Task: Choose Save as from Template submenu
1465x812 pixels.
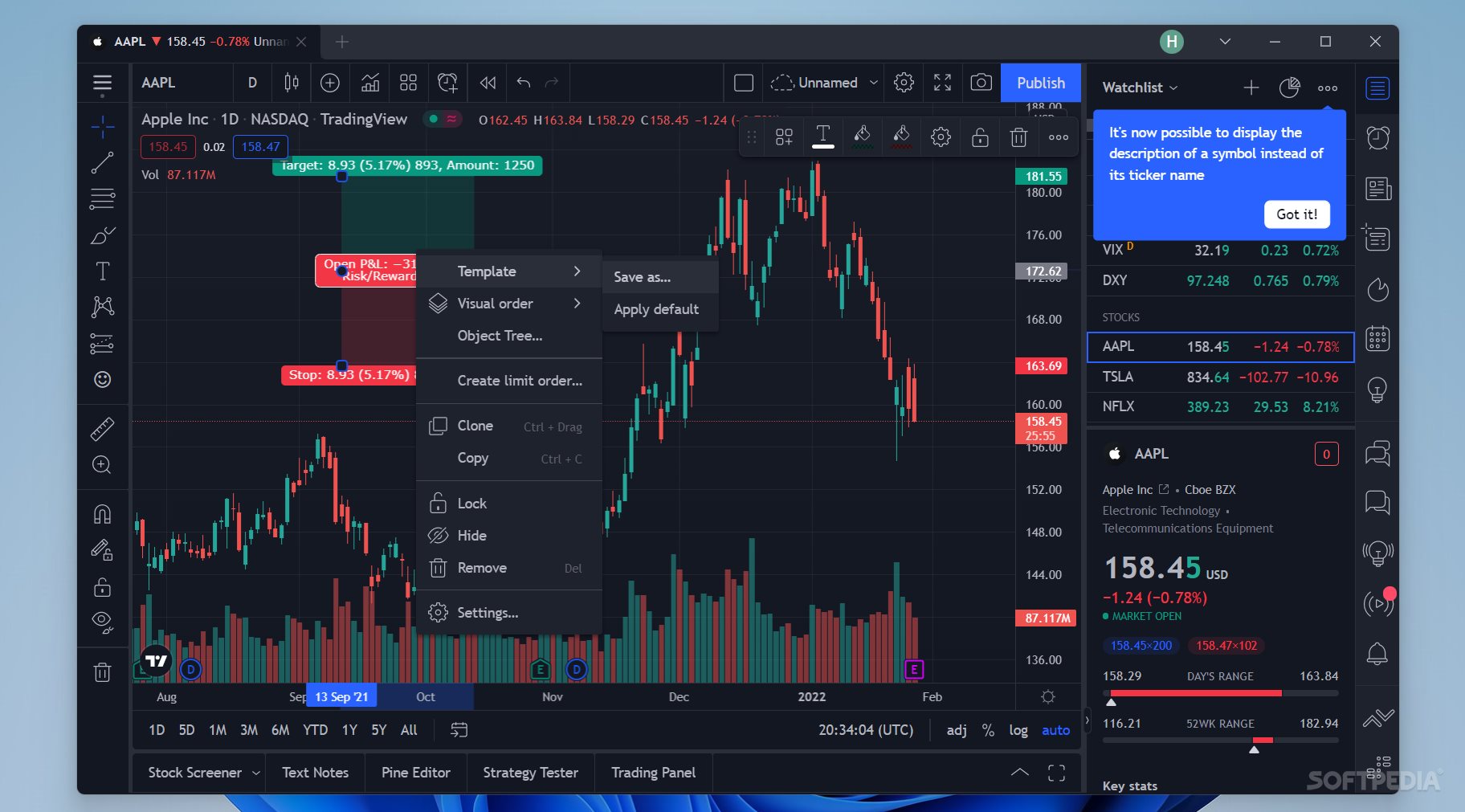Action: pos(641,277)
